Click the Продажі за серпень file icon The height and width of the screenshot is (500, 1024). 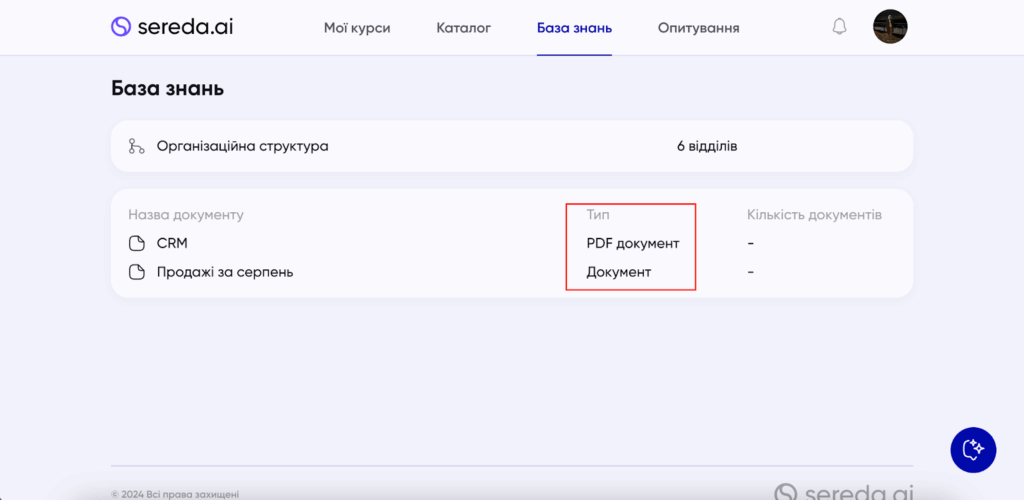137,271
